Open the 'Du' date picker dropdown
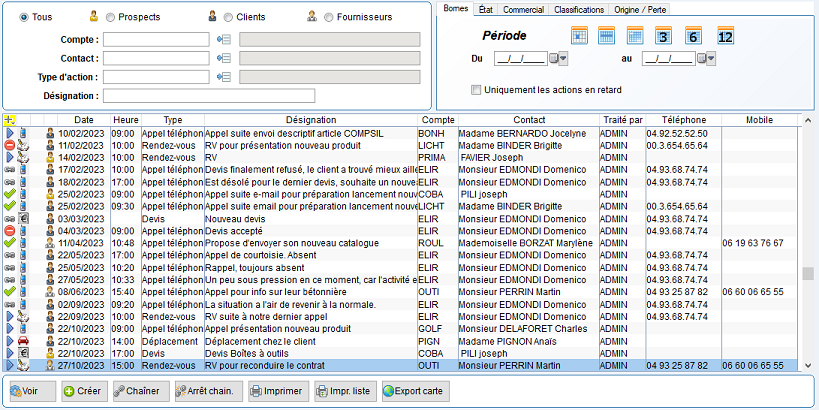This screenshot has height=410, width=819. (x=564, y=59)
